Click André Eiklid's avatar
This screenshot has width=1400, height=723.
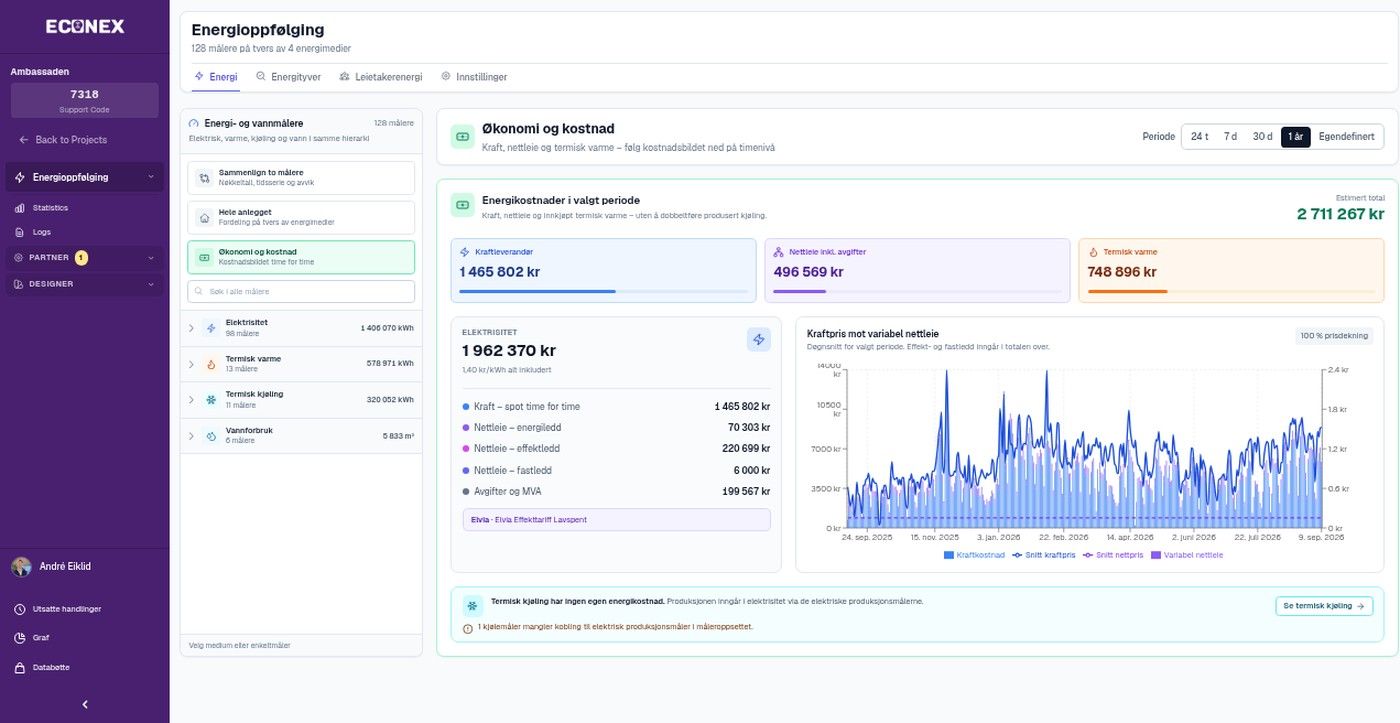(x=21, y=567)
